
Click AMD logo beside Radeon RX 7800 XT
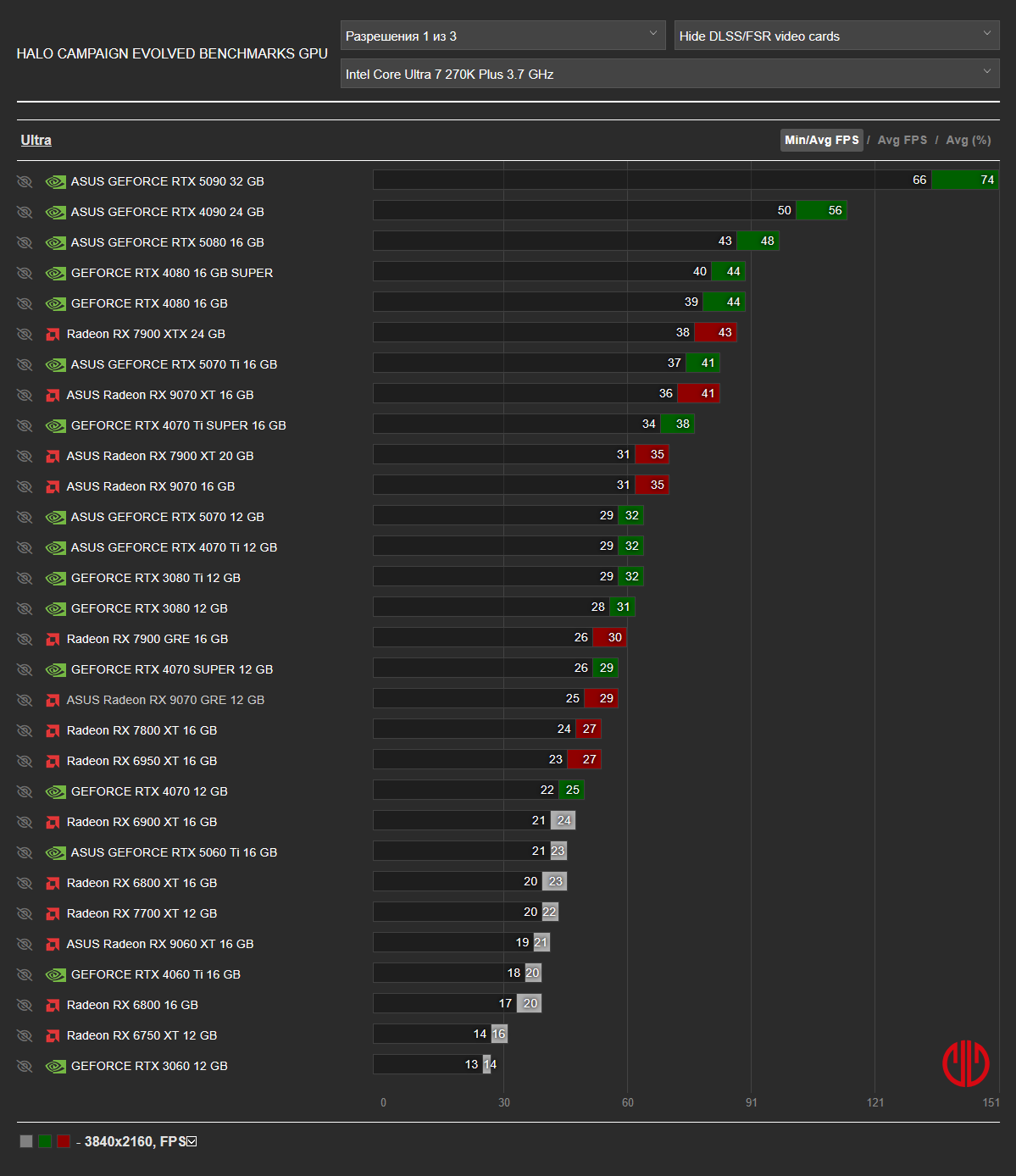(53, 730)
